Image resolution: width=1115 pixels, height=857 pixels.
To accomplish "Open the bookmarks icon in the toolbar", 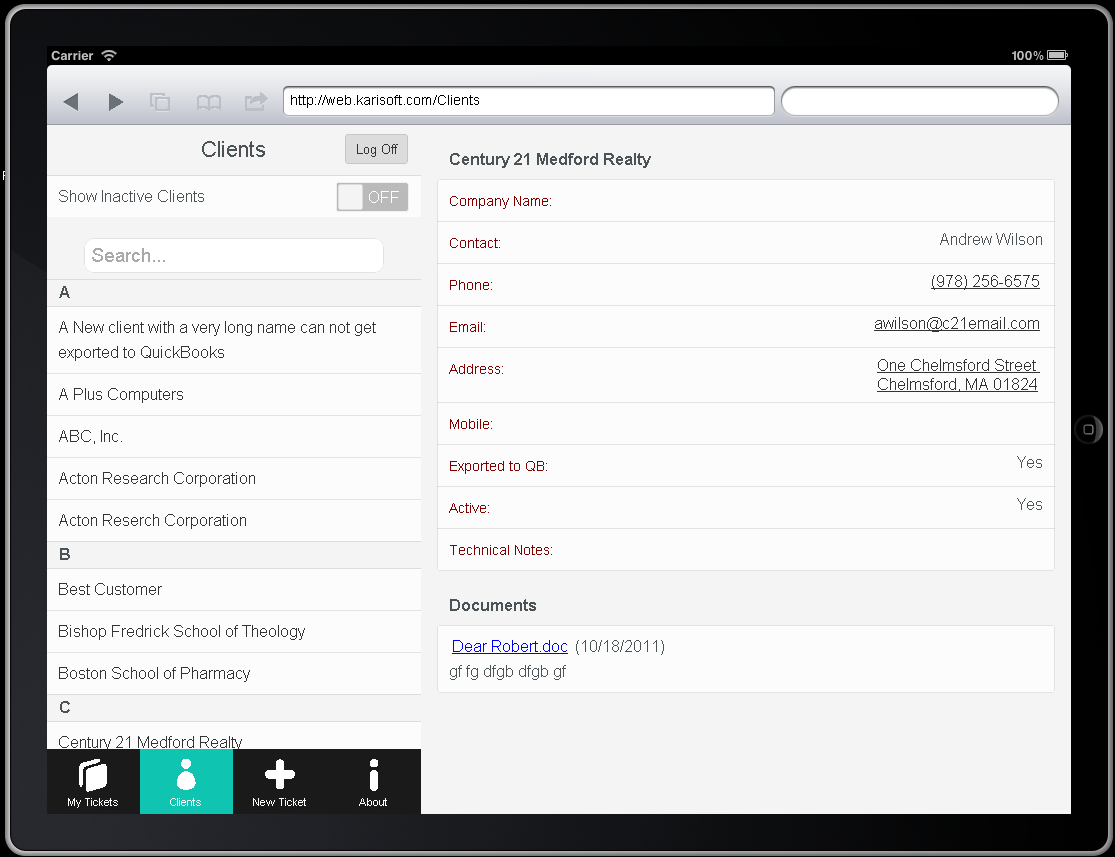I will tap(208, 101).
